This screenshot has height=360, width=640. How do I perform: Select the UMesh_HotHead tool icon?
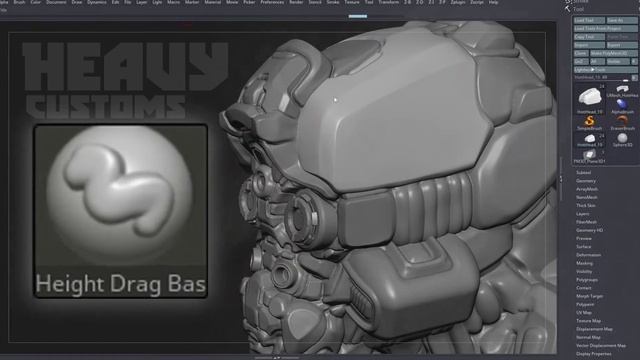(622, 89)
